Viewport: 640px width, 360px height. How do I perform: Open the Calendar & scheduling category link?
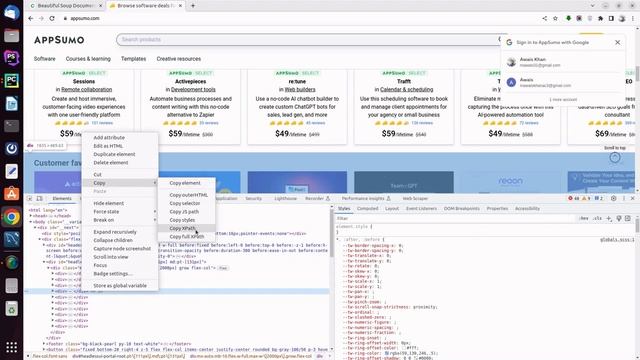point(407,89)
